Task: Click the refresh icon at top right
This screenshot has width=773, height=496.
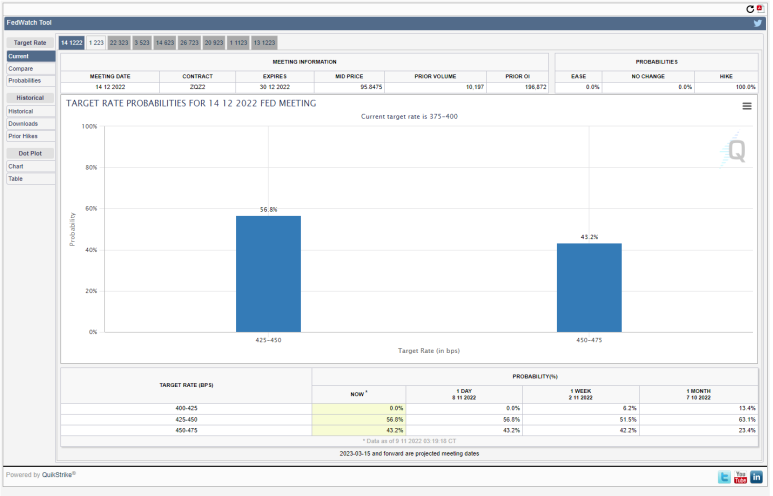Action: pyautogui.click(x=750, y=9)
